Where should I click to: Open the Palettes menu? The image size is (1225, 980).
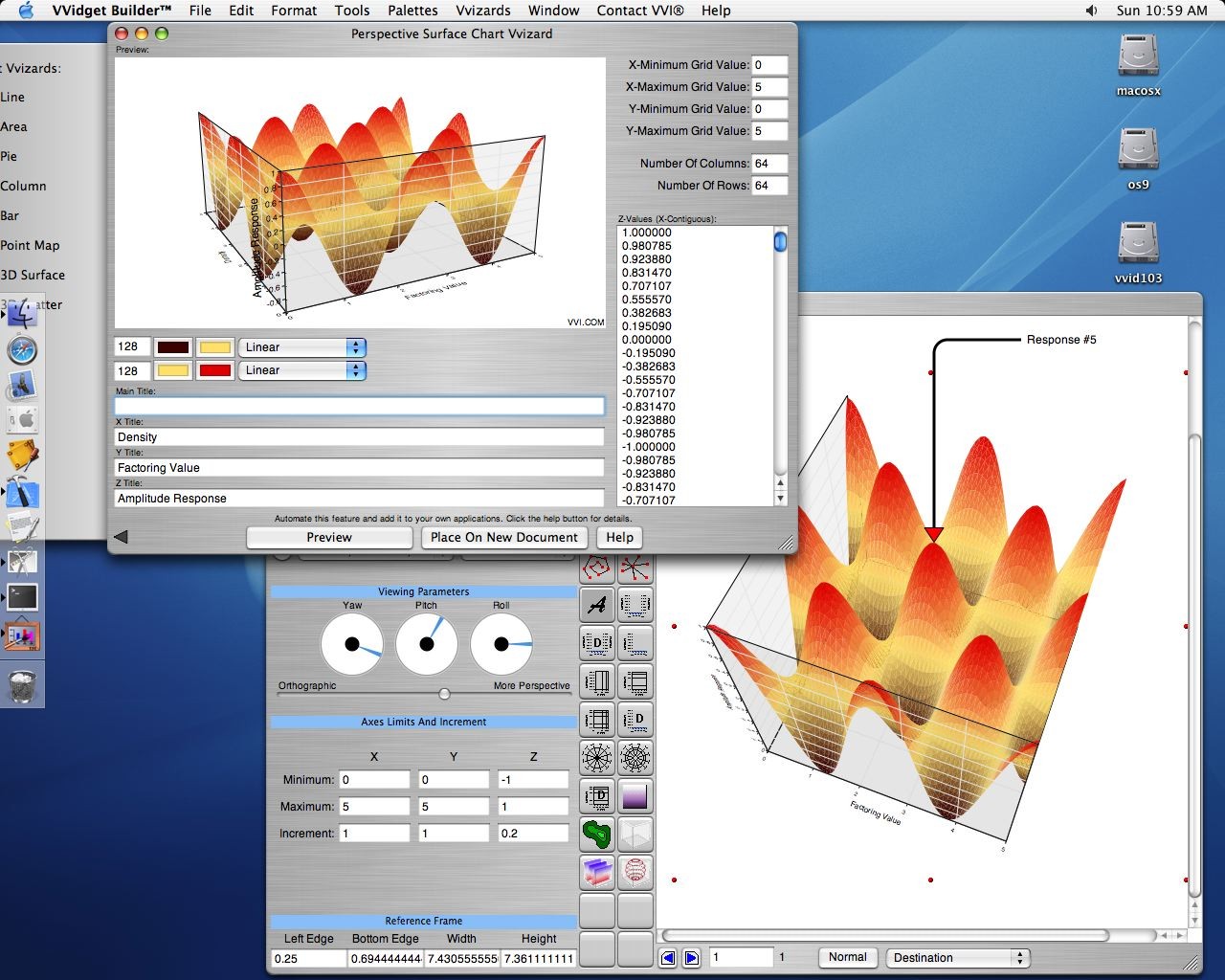(x=412, y=11)
